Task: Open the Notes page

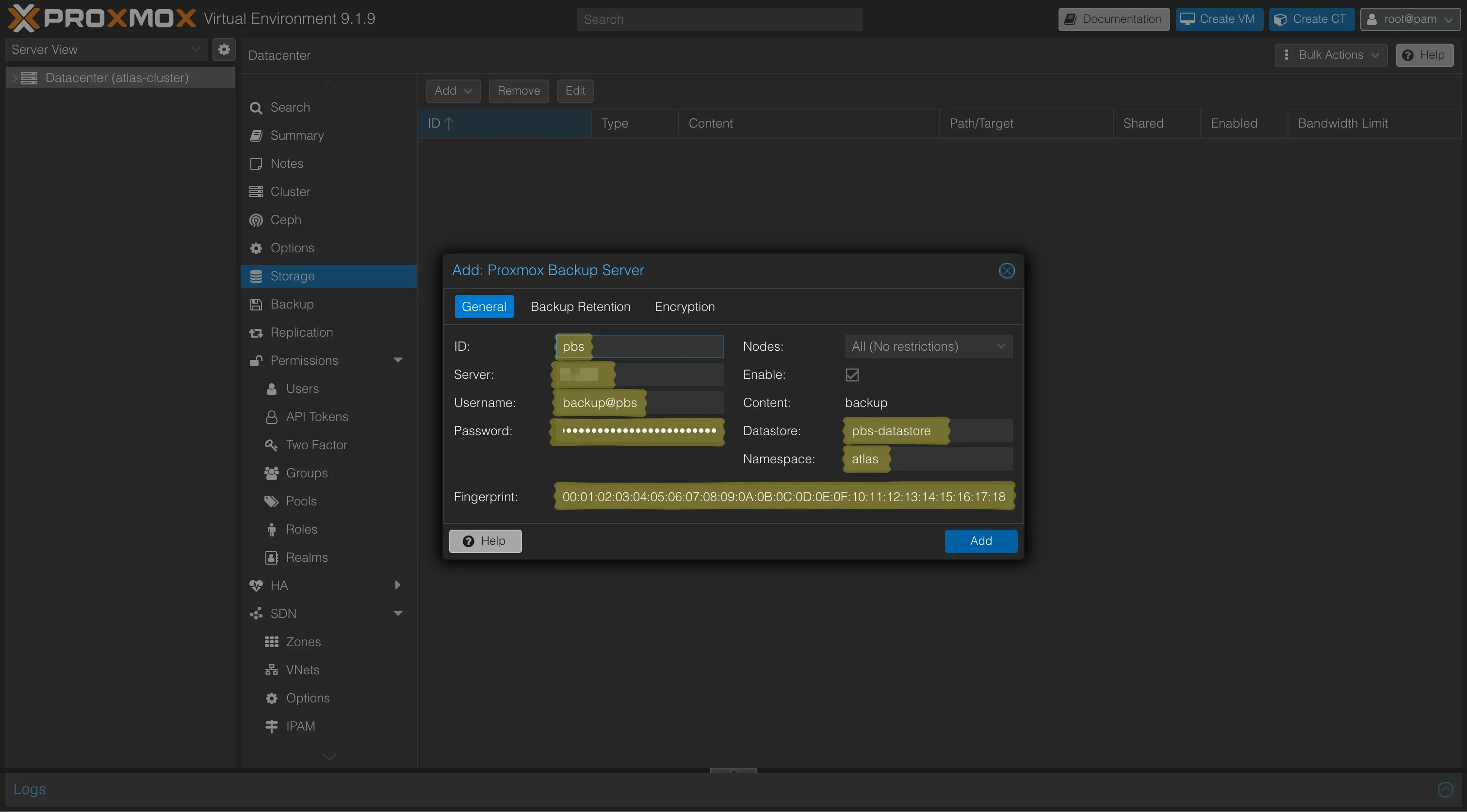Action: click(x=328, y=164)
